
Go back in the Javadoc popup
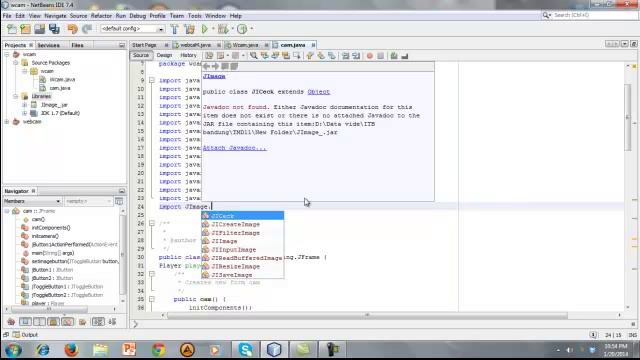207,66
